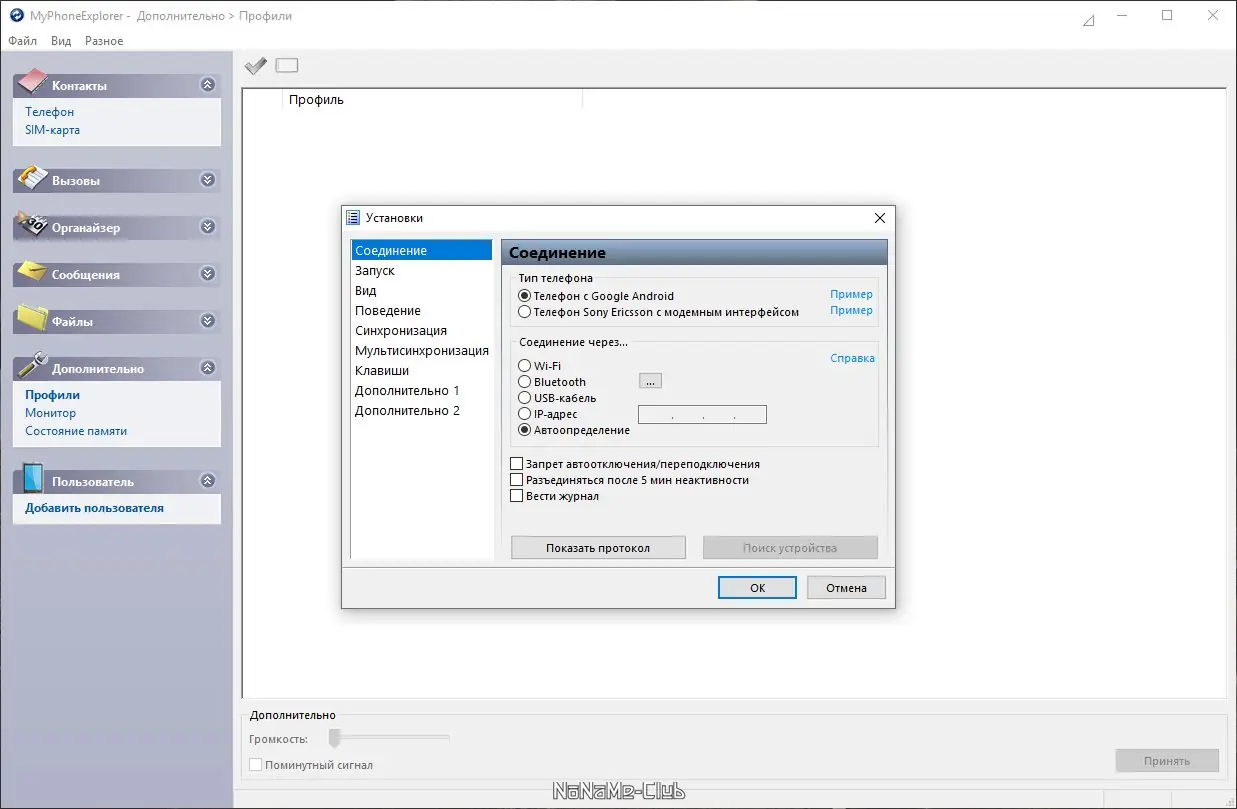Choose USB-кабель connection radio button
The width and height of the screenshot is (1237, 809).
pos(524,398)
